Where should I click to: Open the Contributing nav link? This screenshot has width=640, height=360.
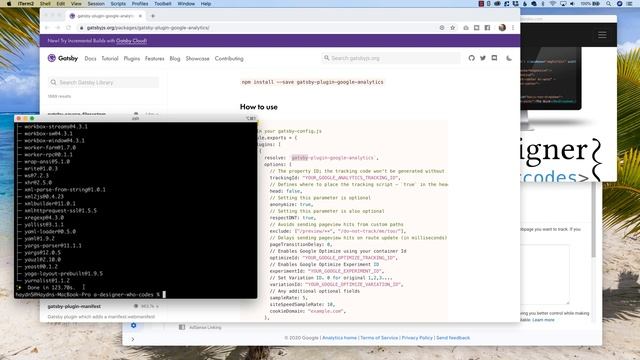(229, 58)
